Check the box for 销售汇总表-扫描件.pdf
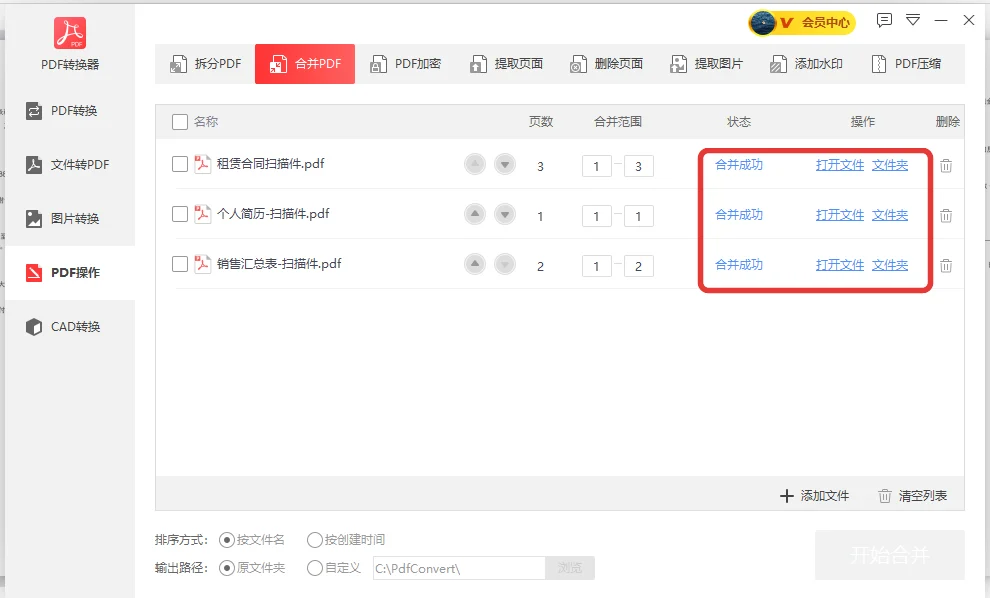990x598 pixels. (x=180, y=264)
